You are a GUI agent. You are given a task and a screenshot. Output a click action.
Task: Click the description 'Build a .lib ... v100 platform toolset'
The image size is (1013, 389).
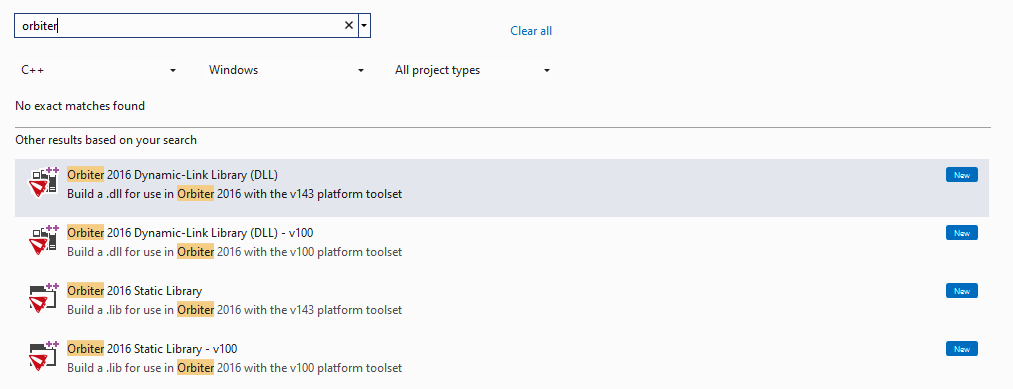[235, 368]
